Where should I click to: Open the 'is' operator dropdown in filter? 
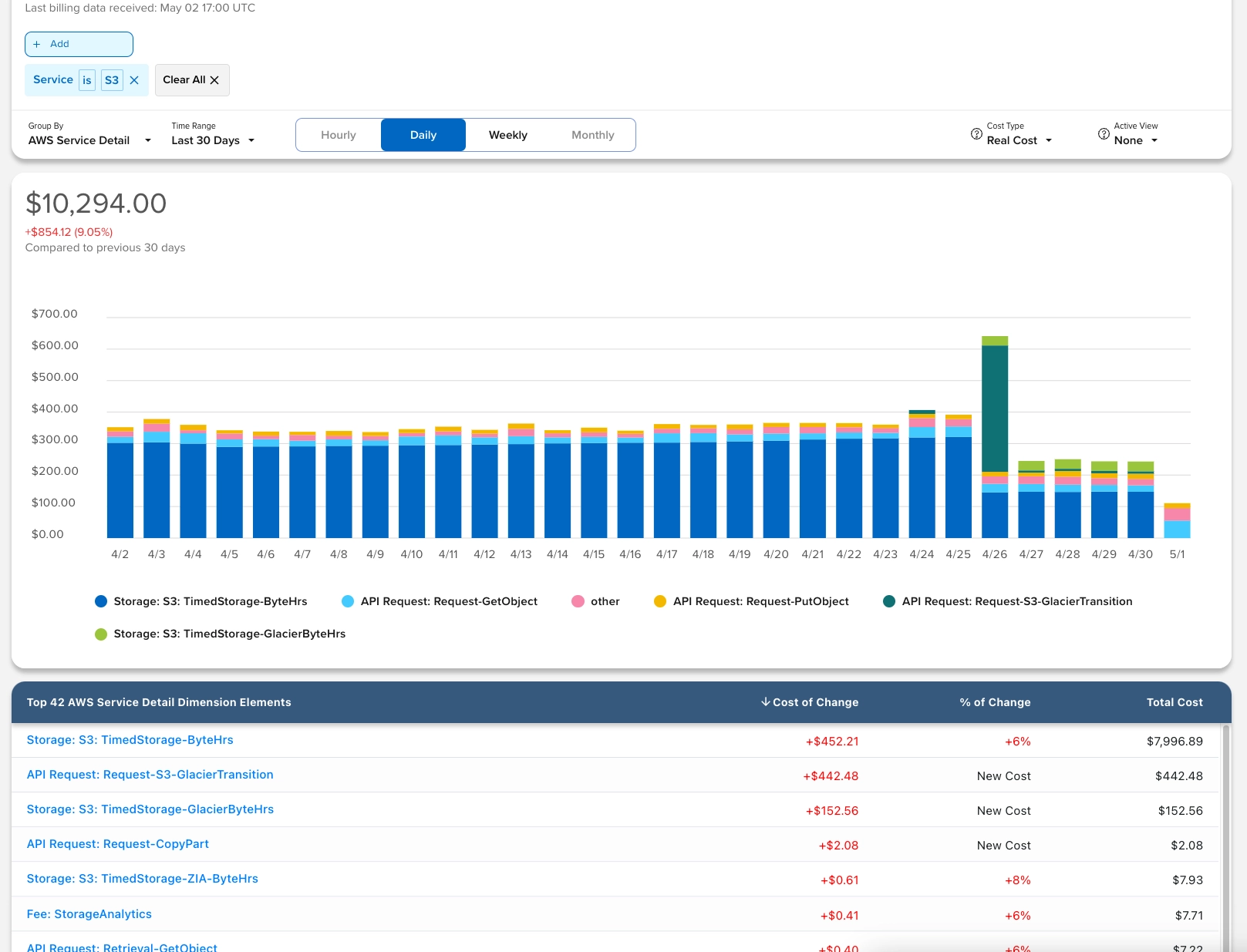click(x=87, y=80)
